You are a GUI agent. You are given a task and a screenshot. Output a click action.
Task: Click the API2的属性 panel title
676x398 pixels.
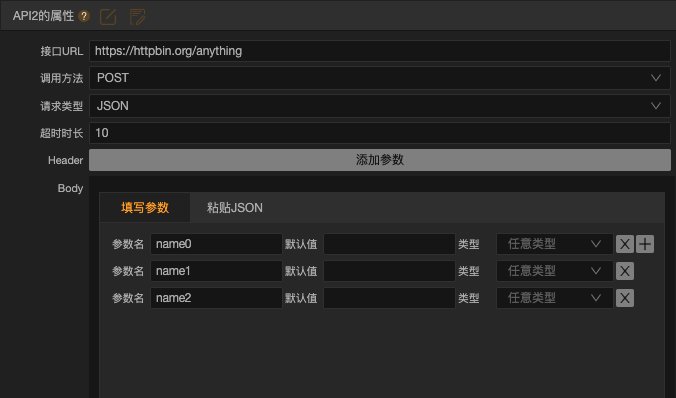click(43, 16)
